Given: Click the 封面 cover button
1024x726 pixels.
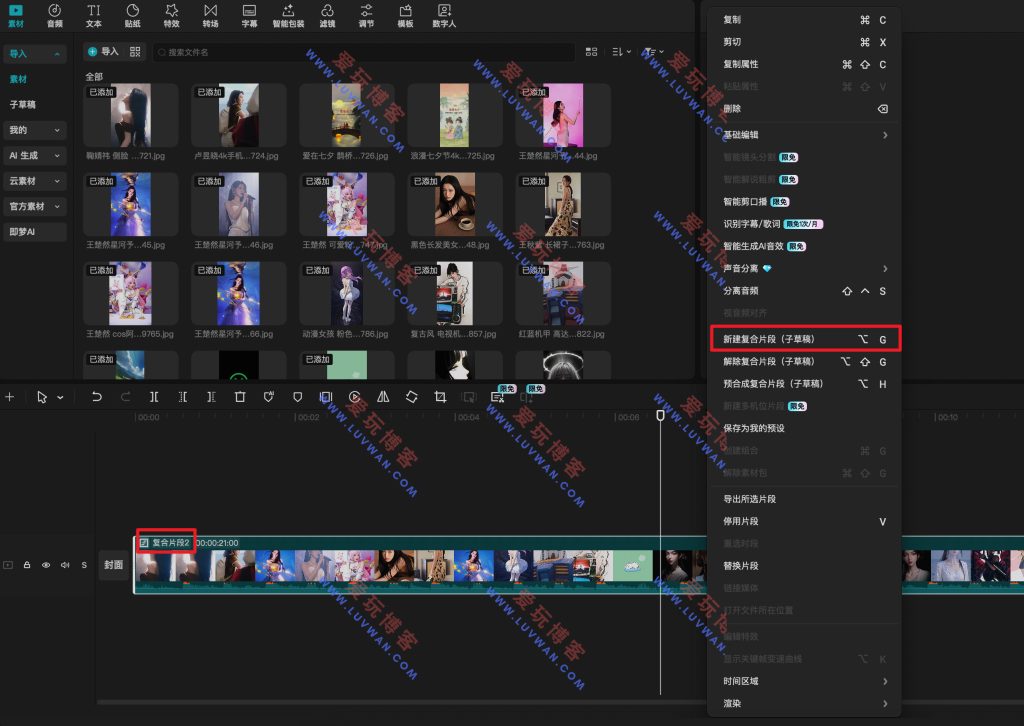Looking at the screenshot, I should [x=114, y=565].
